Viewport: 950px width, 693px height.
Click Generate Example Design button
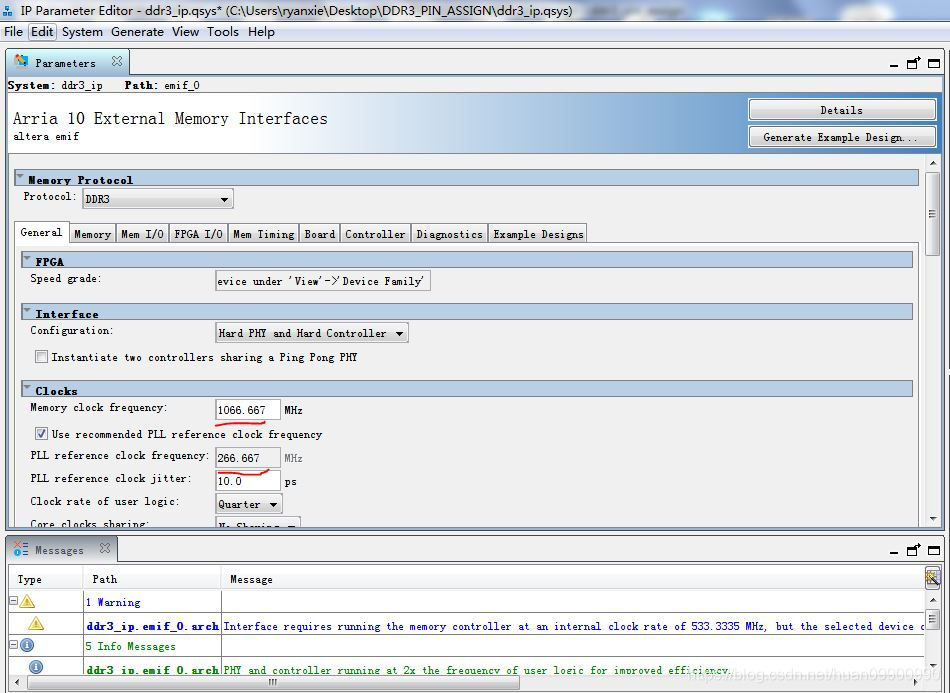pos(842,137)
